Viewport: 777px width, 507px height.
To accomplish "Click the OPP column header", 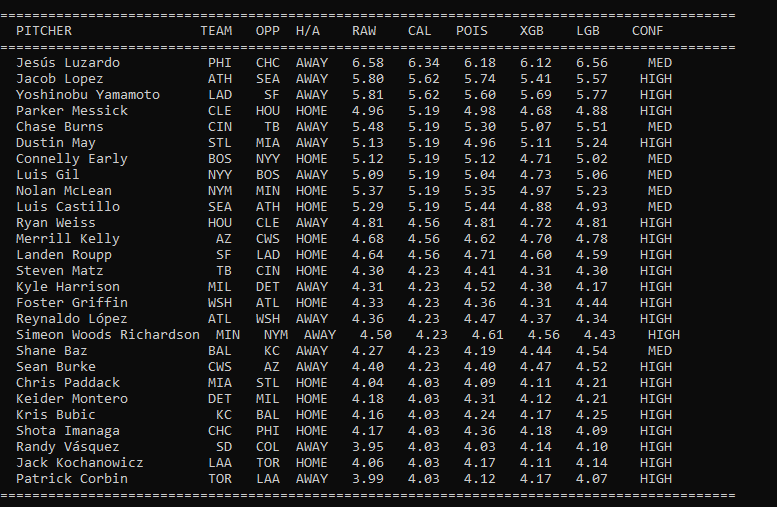I will (x=268, y=31).
